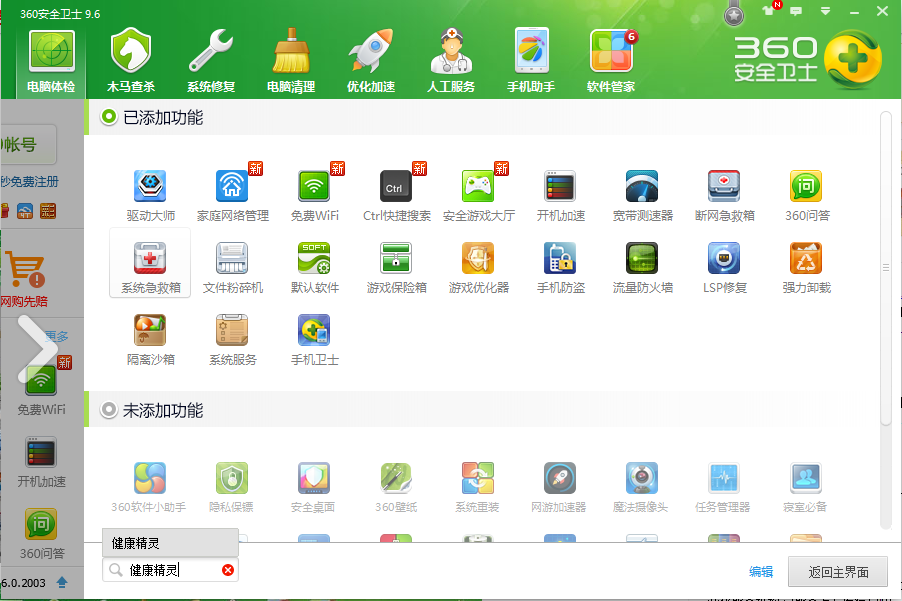Open 安全游戏大厅
Image resolution: width=902 pixels, height=601 pixels.
(x=479, y=196)
